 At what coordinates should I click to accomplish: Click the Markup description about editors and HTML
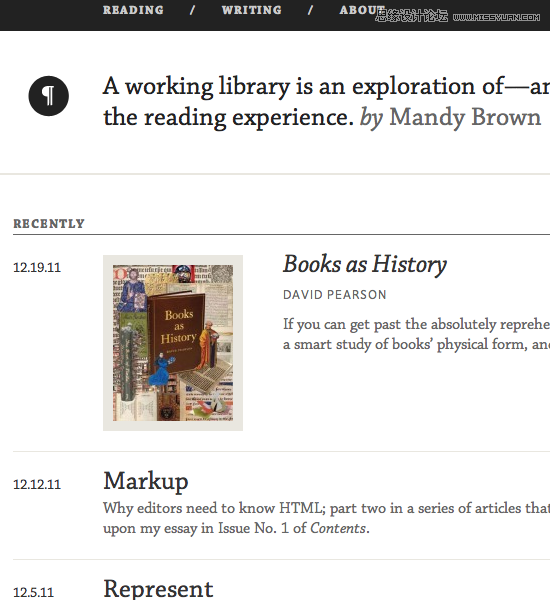click(326, 518)
